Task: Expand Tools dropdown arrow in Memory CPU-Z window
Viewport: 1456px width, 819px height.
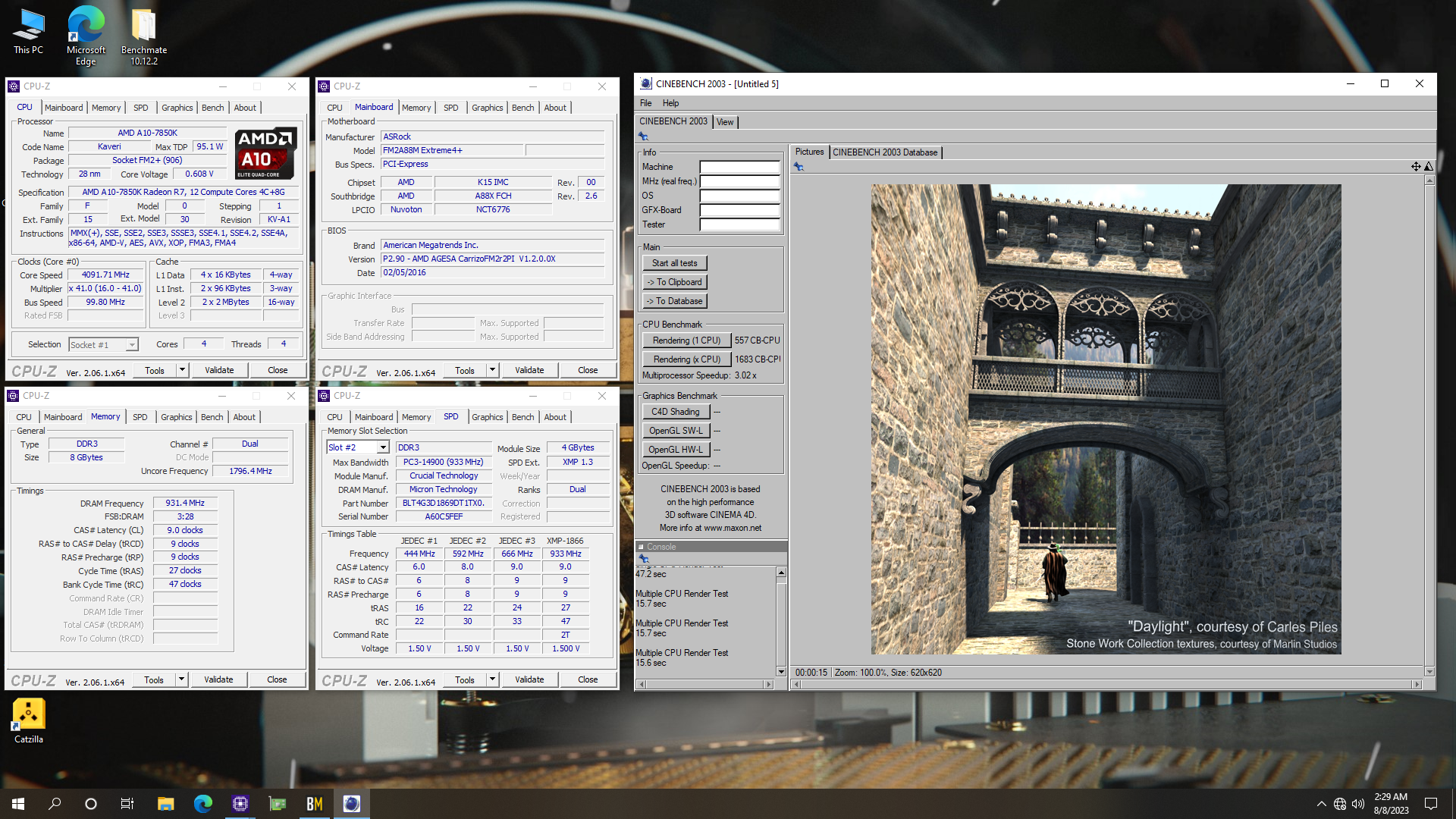Action: tap(182, 679)
